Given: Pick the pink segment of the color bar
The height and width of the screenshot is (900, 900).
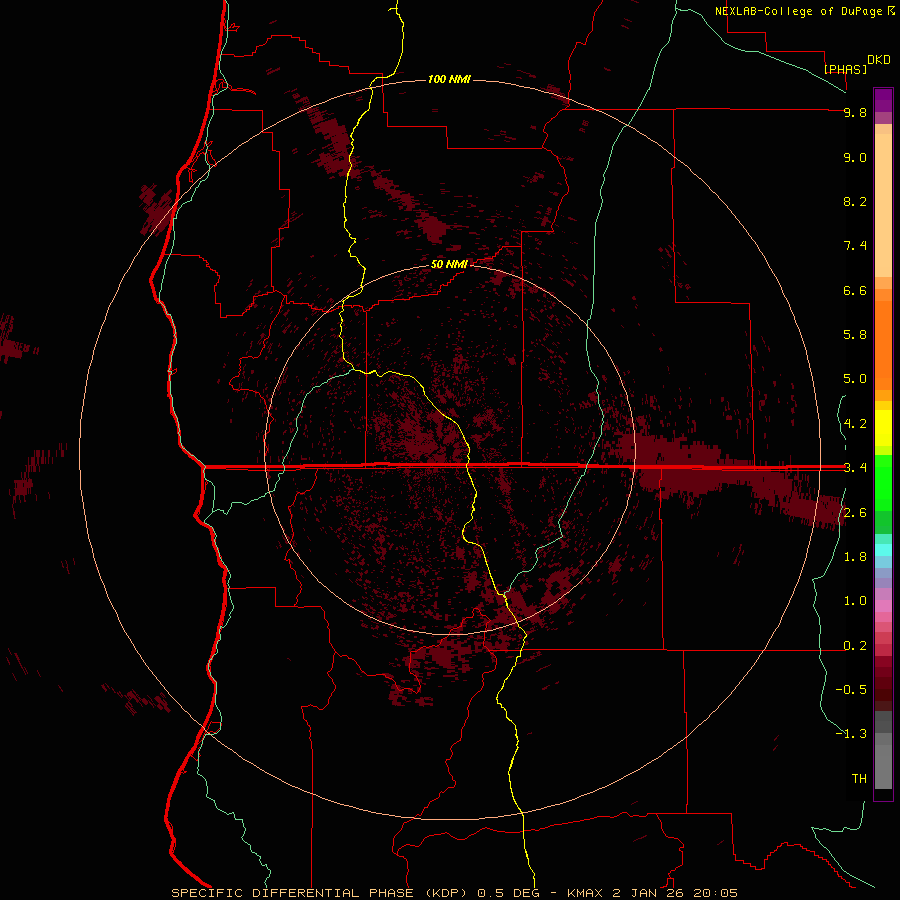Looking at the screenshot, I should pyautogui.click(x=883, y=606).
